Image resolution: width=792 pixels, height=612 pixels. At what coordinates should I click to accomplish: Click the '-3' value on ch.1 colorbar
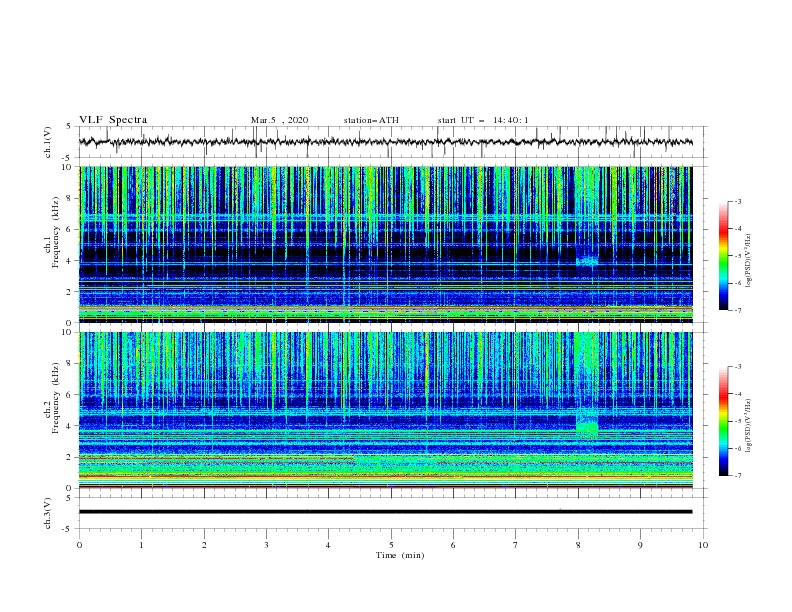tap(737, 201)
